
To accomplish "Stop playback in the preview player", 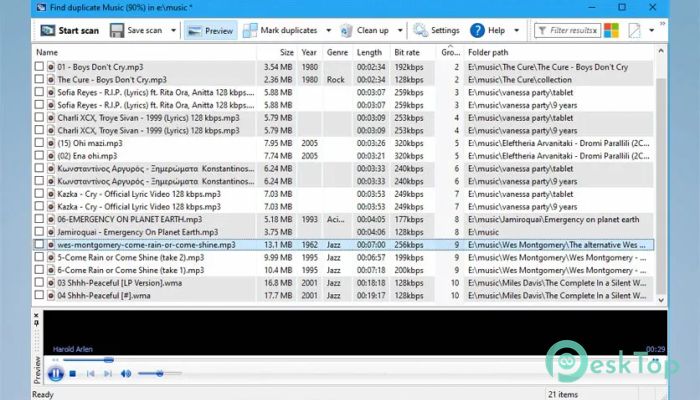I will (73, 374).
